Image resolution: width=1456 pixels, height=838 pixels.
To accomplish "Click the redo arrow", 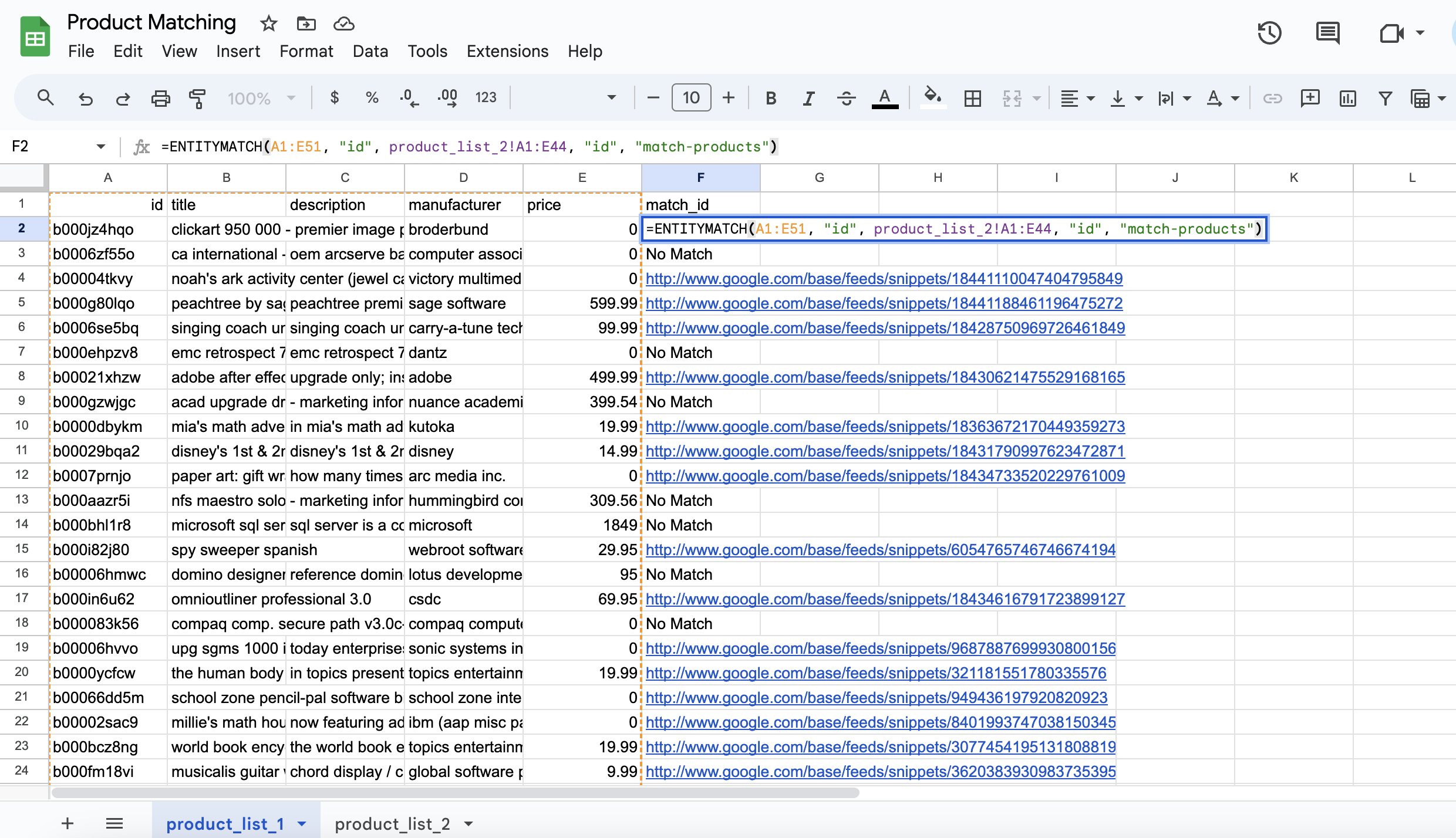I will pos(123,98).
